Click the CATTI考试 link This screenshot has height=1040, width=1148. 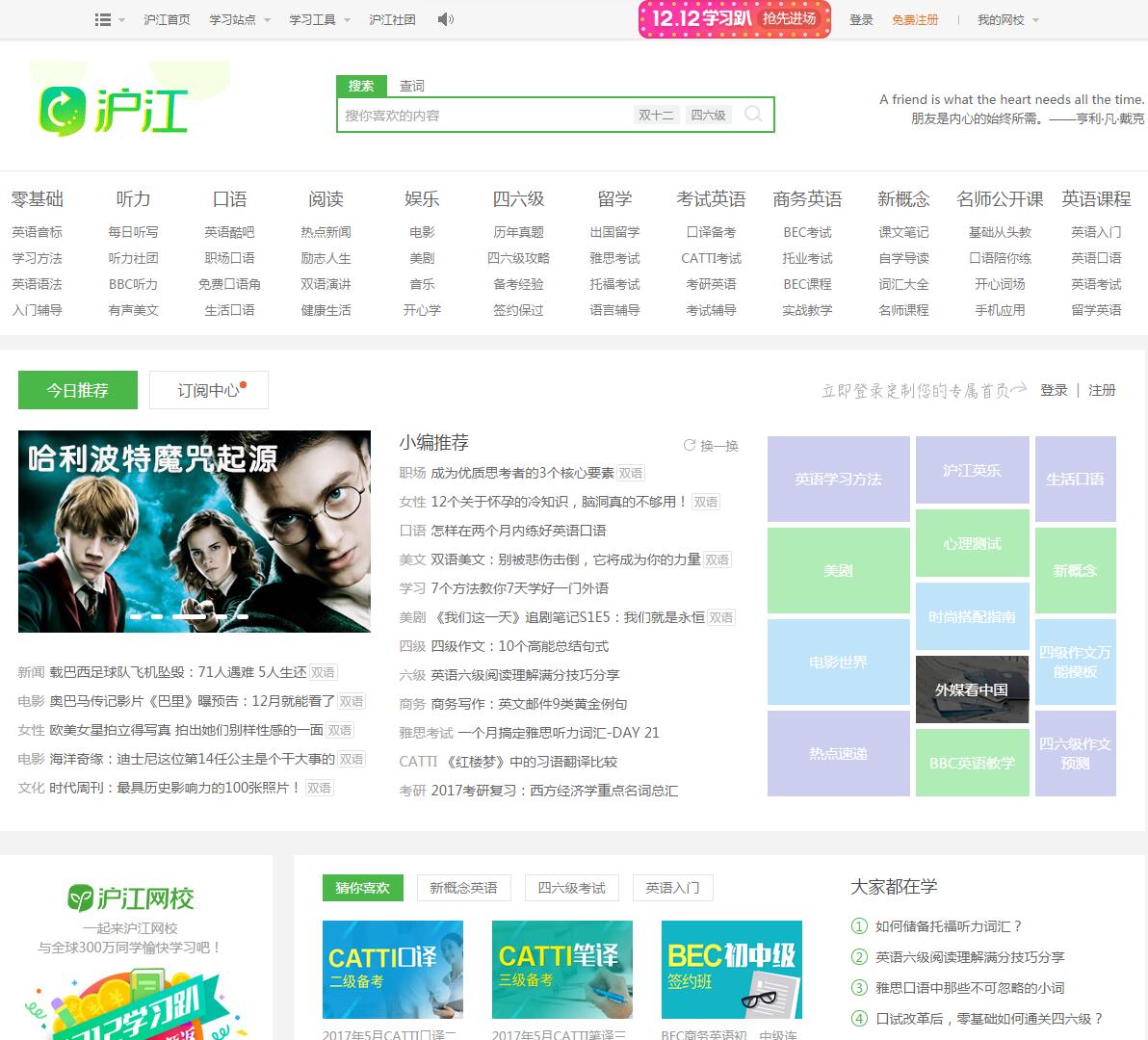[711, 258]
